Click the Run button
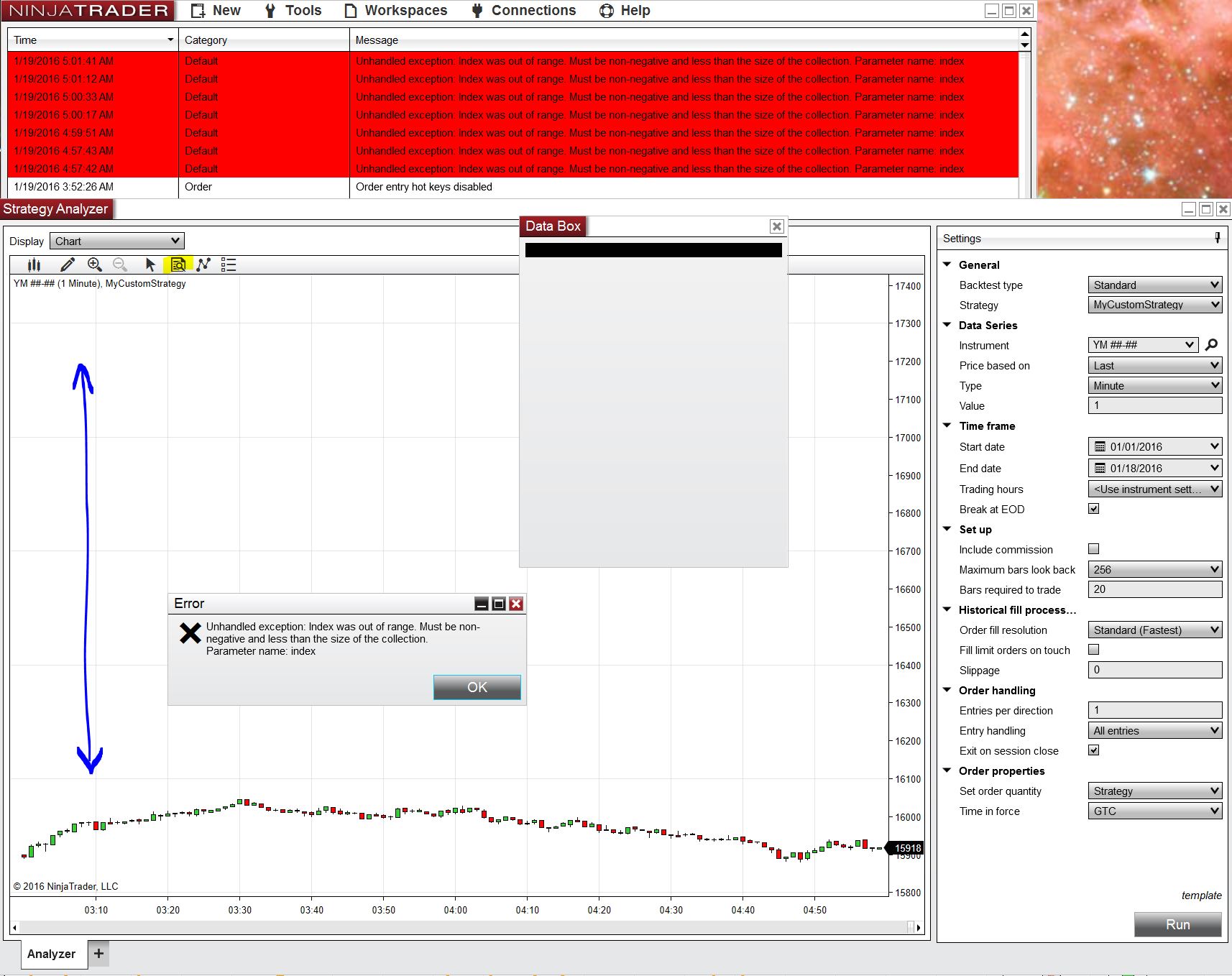1232x976 pixels. [x=1178, y=924]
